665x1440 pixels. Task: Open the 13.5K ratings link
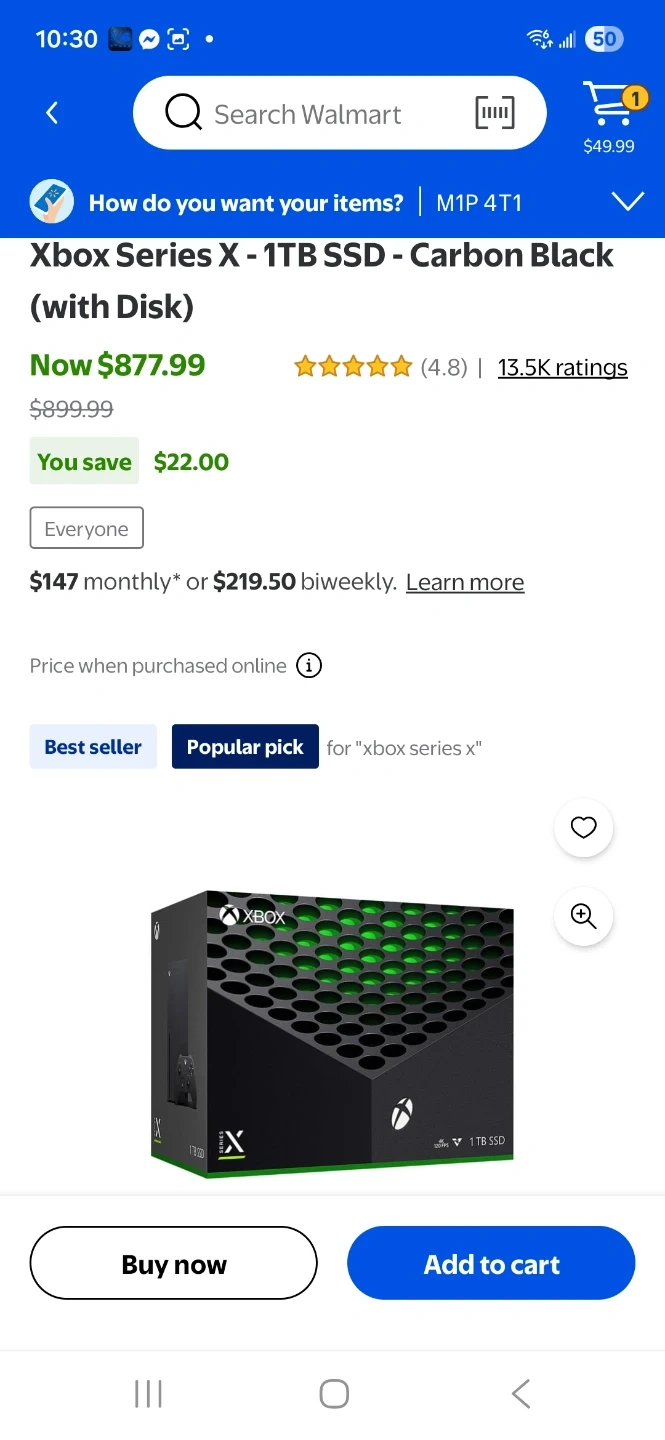pyautogui.click(x=562, y=368)
